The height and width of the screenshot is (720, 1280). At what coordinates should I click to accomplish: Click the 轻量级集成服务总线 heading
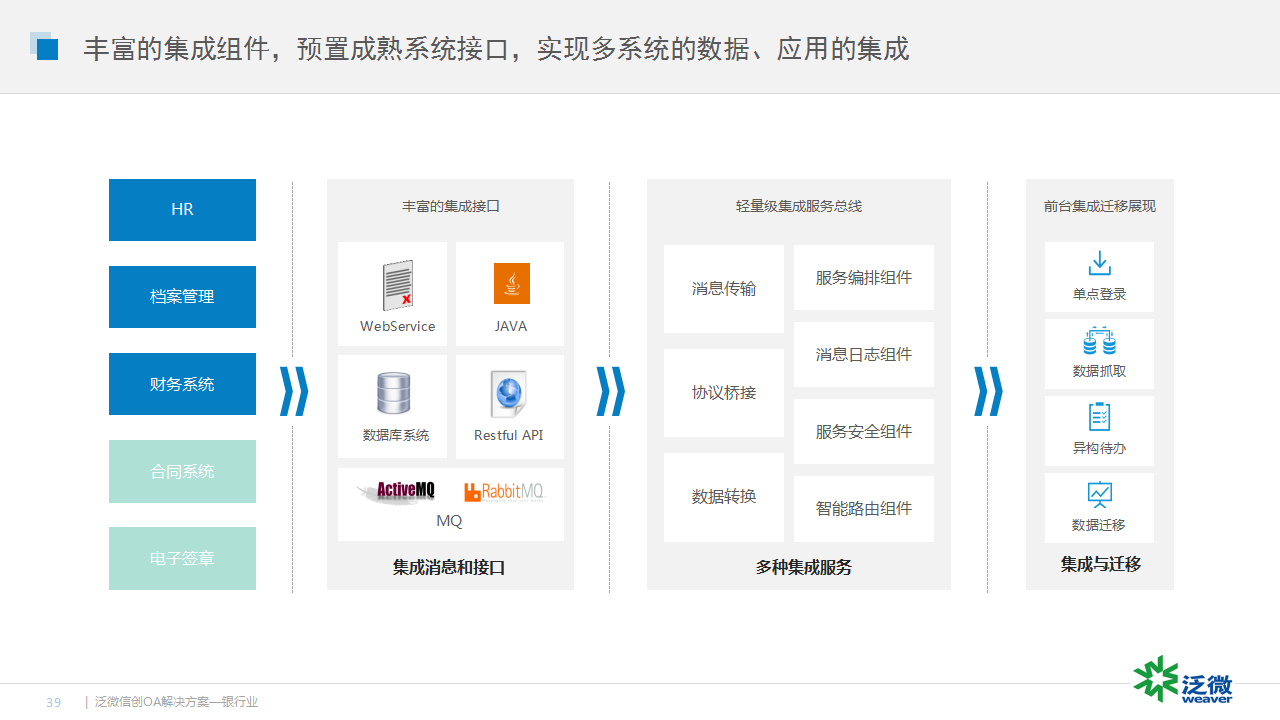[x=799, y=206]
